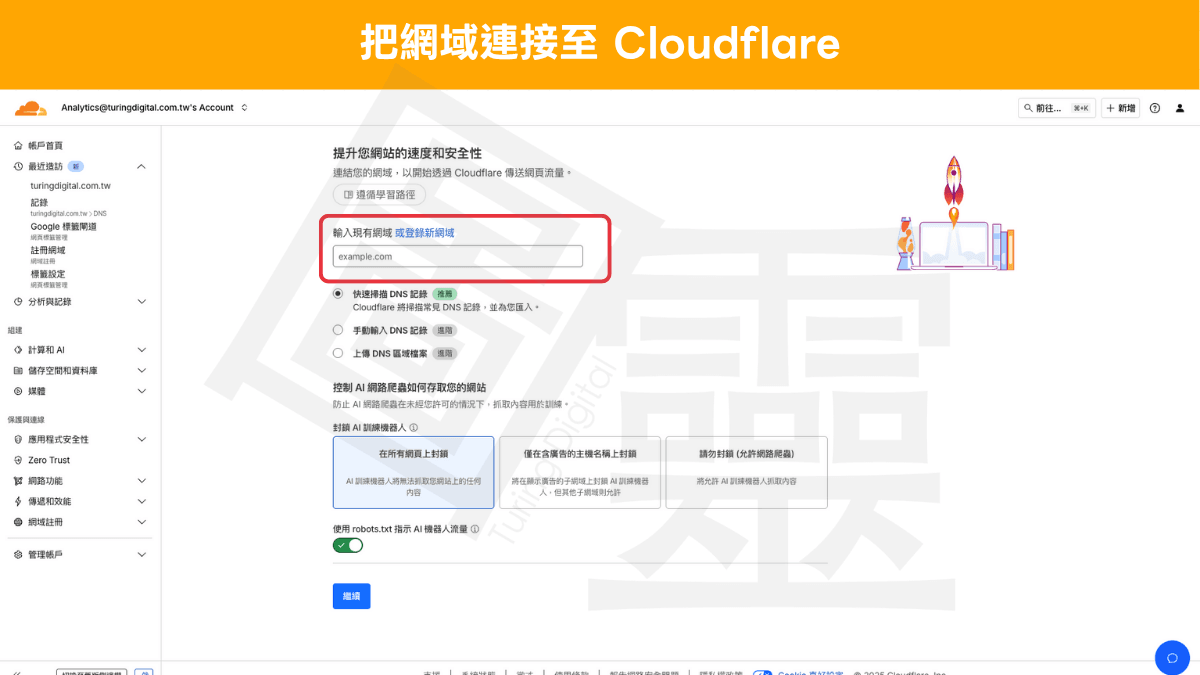Click the help question mark icon
1200x675 pixels.
coord(1153,107)
